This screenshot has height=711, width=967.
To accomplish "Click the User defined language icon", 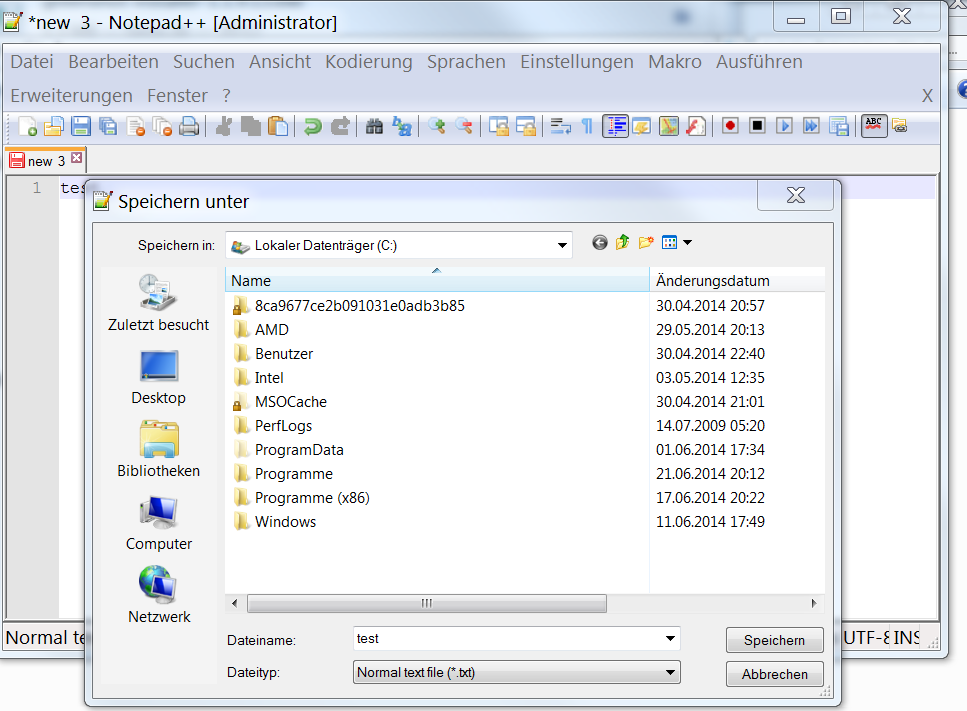I will (x=641, y=126).
